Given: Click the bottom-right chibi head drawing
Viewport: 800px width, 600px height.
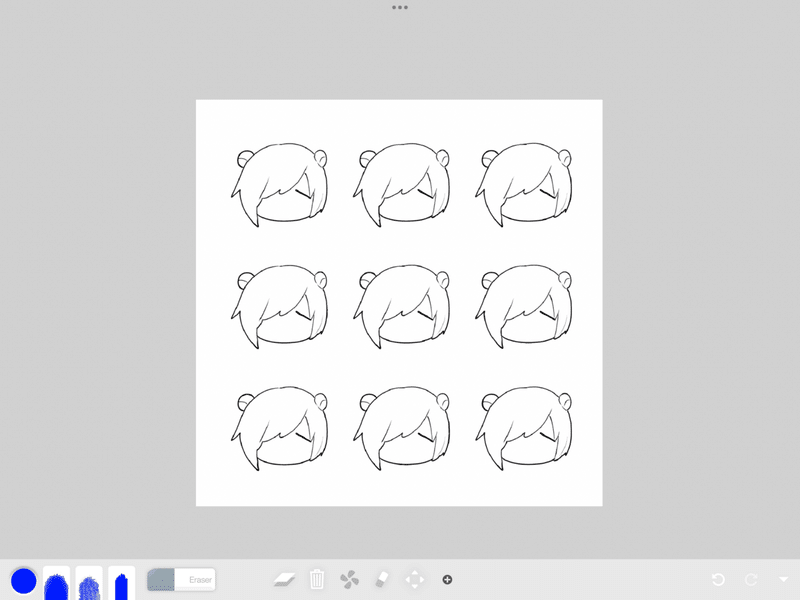Looking at the screenshot, I should (x=524, y=428).
